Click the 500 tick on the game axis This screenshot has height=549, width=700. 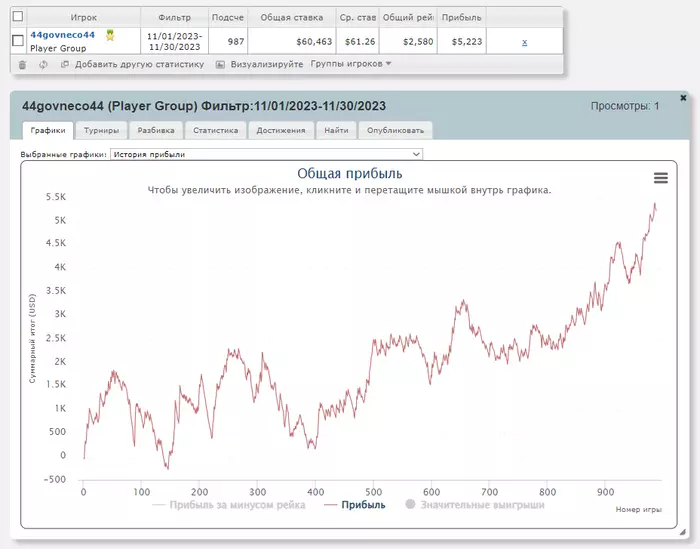(374, 492)
